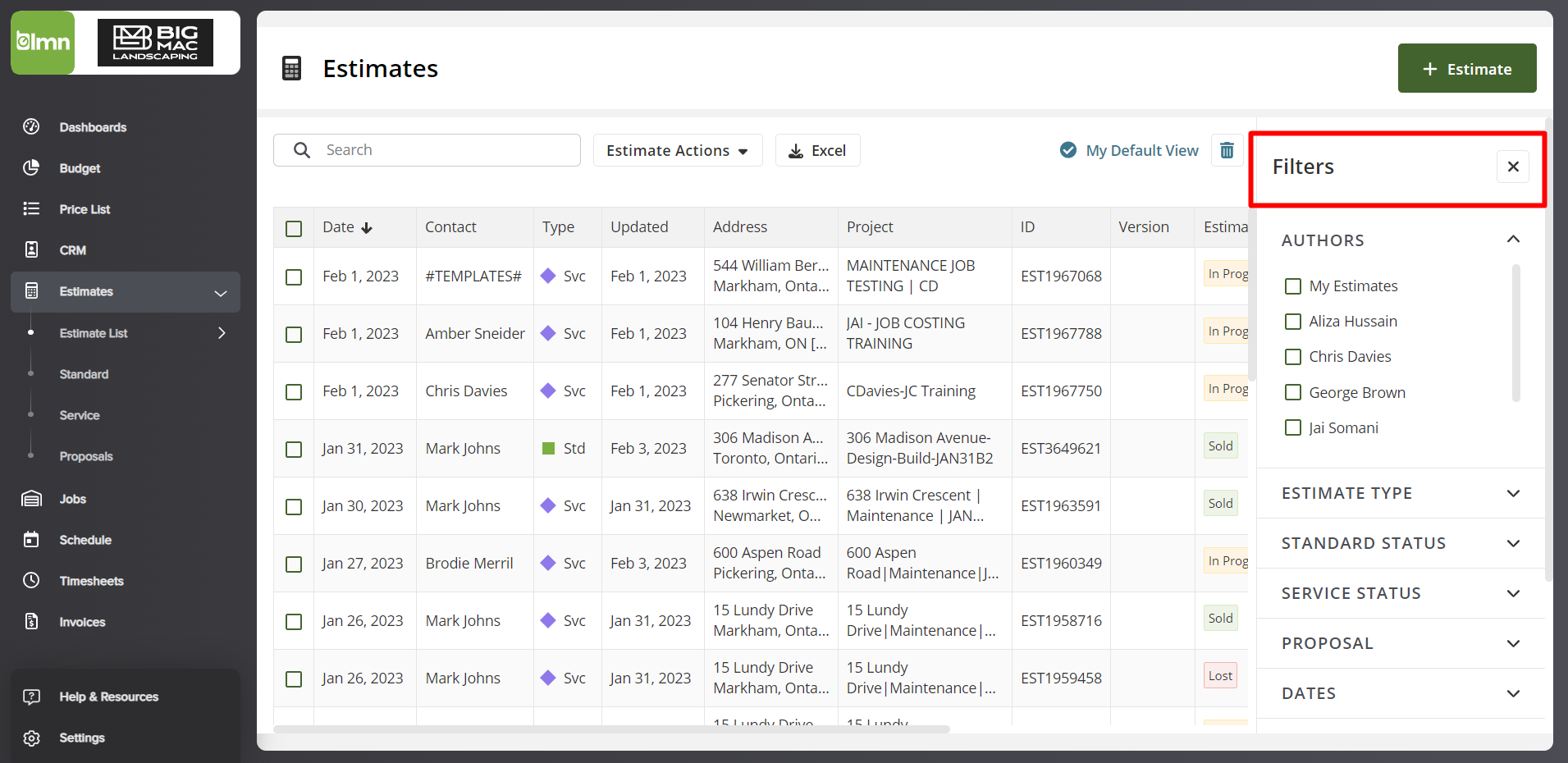Select the row checkbox for Amber Sneider
Image resolution: width=1568 pixels, height=763 pixels.
[294, 334]
